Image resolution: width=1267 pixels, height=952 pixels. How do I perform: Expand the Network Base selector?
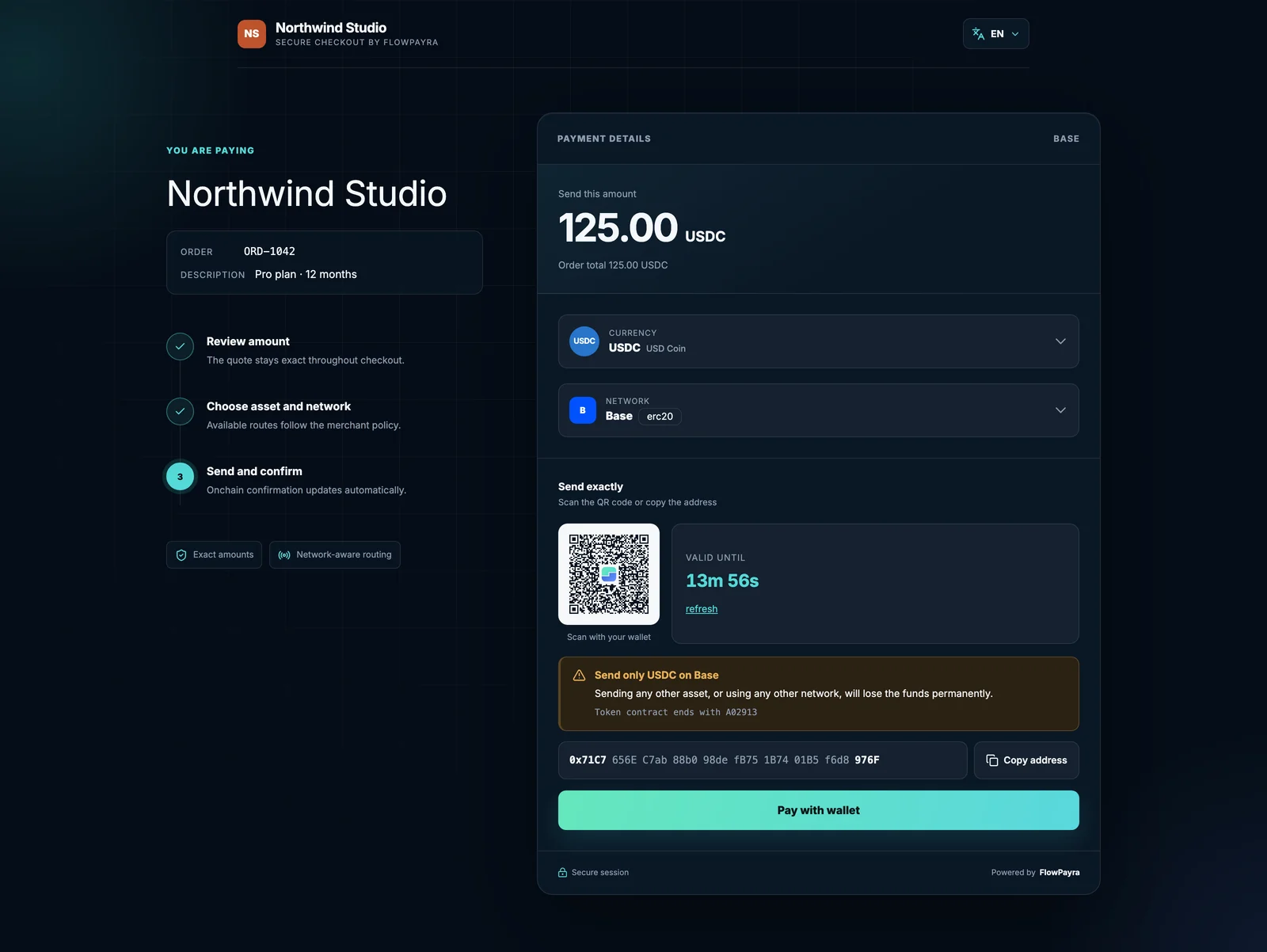(x=819, y=410)
